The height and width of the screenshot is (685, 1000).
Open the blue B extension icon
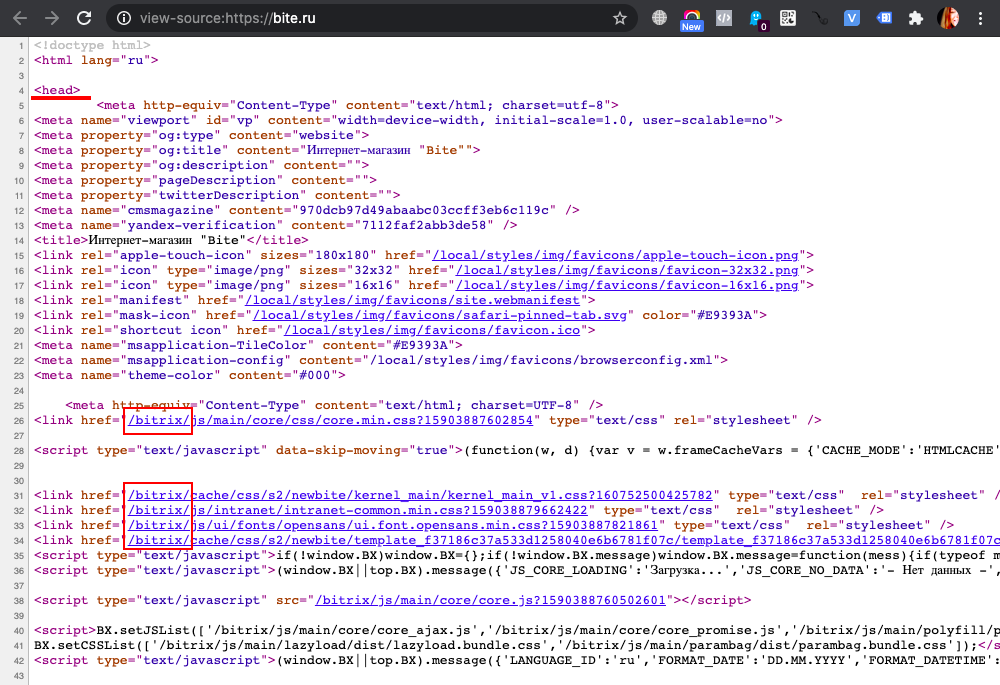(884, 18)
